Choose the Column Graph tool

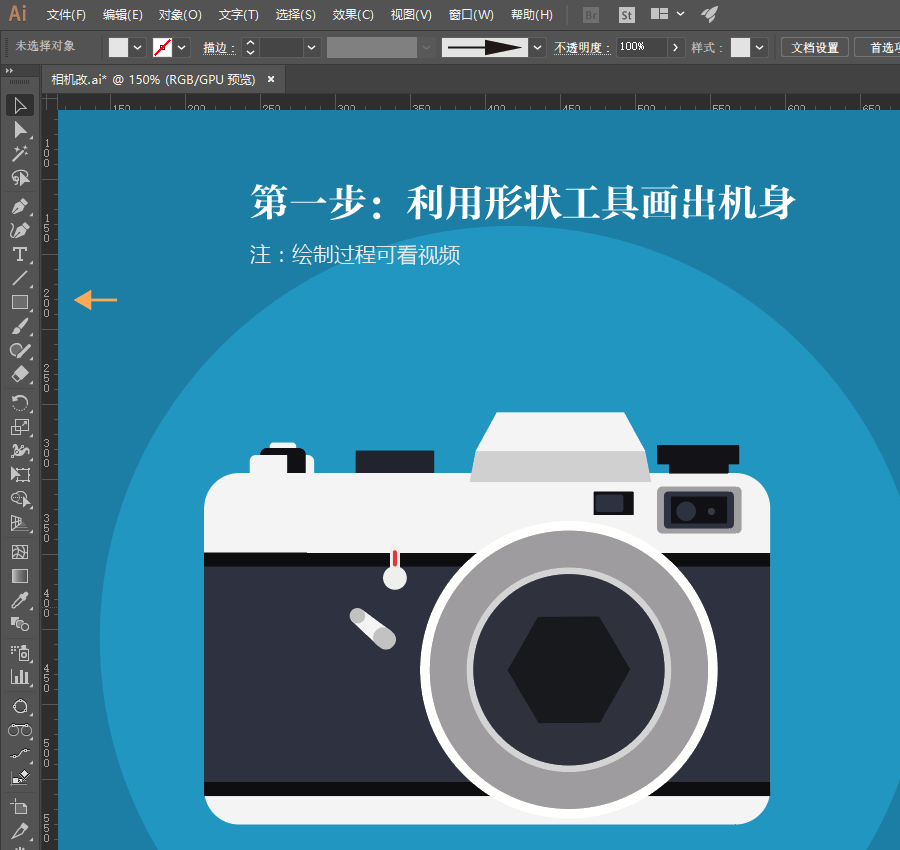pyautogui.click(x=20, y=677)
